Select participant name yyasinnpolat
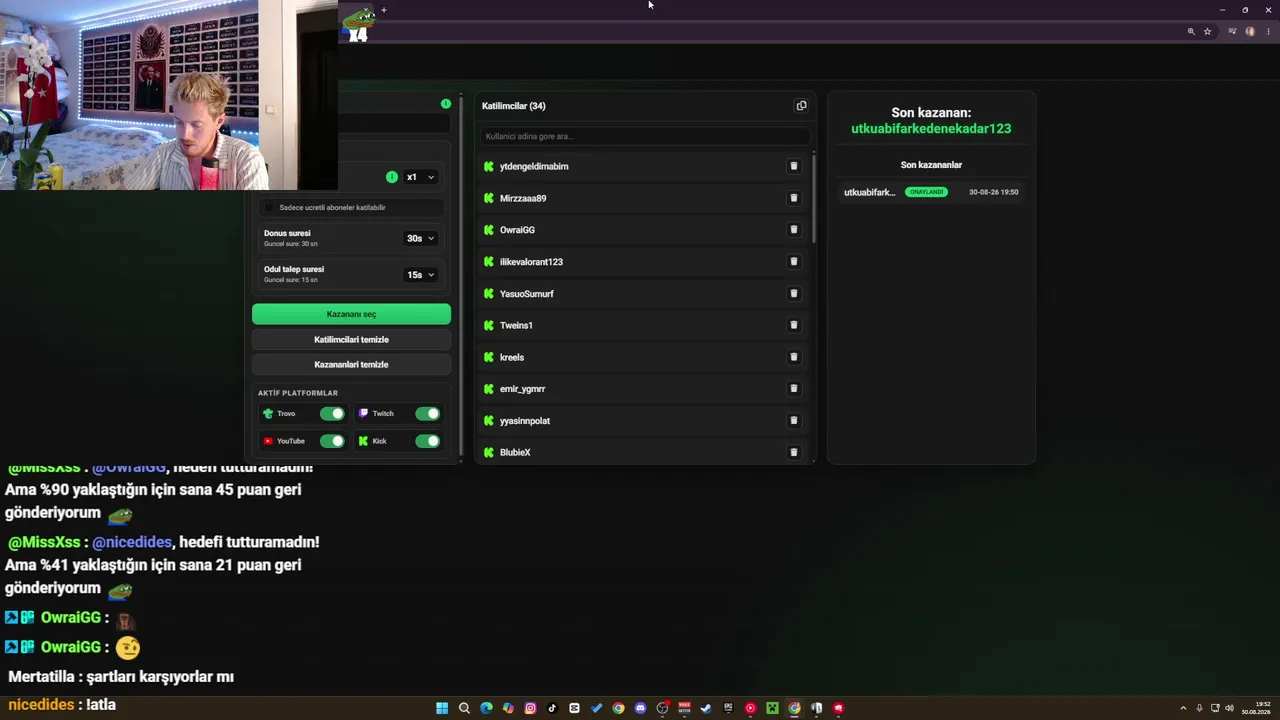 (525, 421)
